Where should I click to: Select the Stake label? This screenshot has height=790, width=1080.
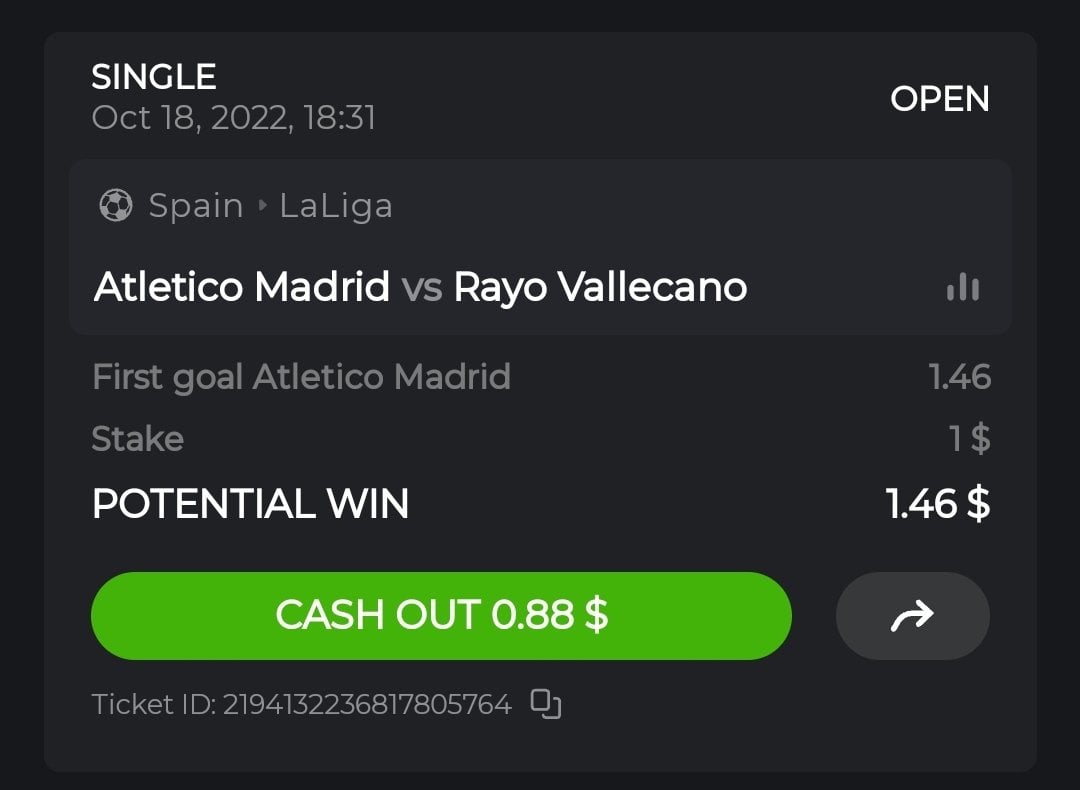(138, 439)
